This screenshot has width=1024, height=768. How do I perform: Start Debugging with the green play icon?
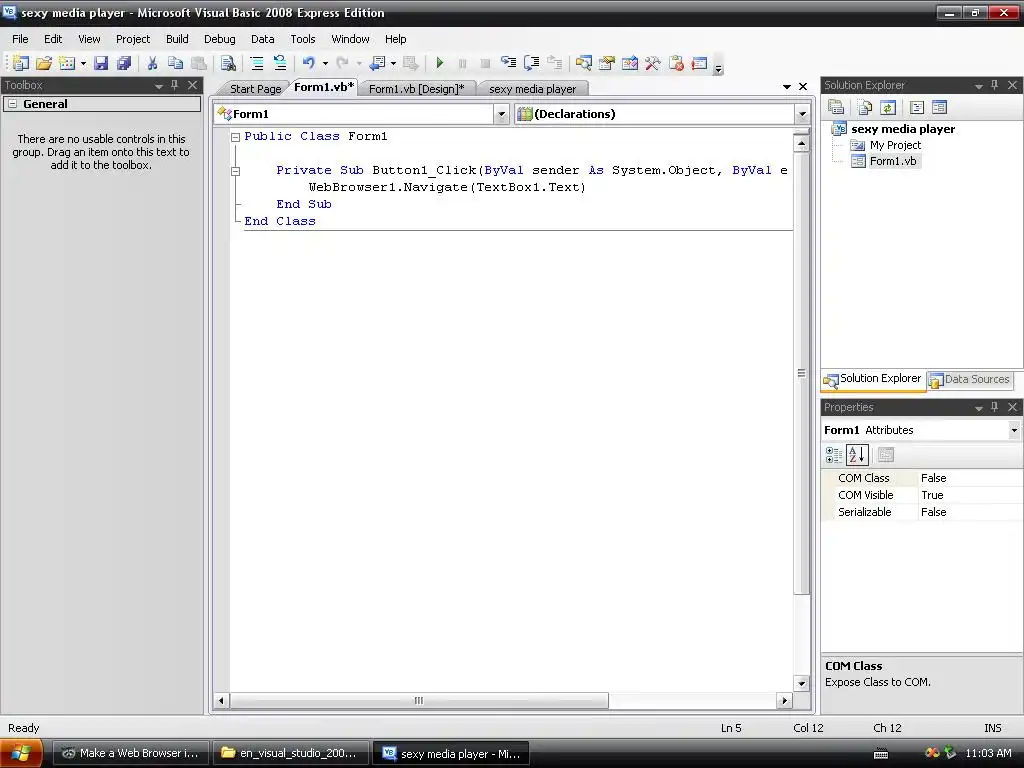440,63
